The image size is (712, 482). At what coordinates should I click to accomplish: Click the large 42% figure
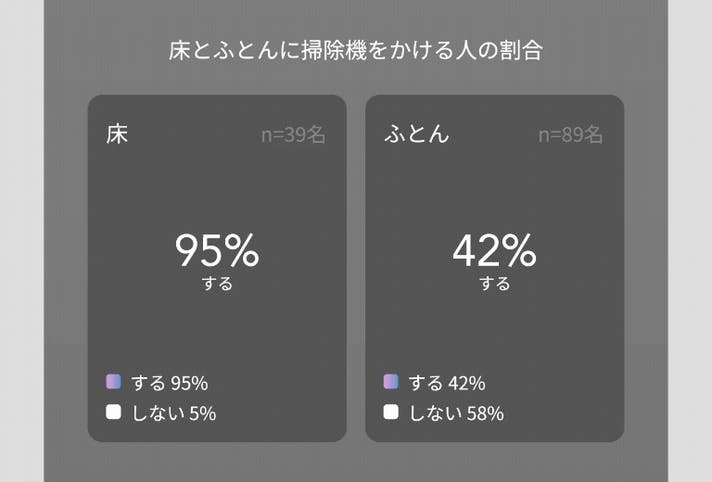(494, 250)
